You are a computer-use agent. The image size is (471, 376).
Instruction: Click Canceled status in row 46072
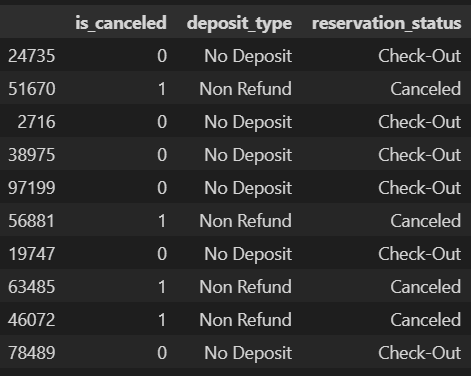[x=426, y=320]
